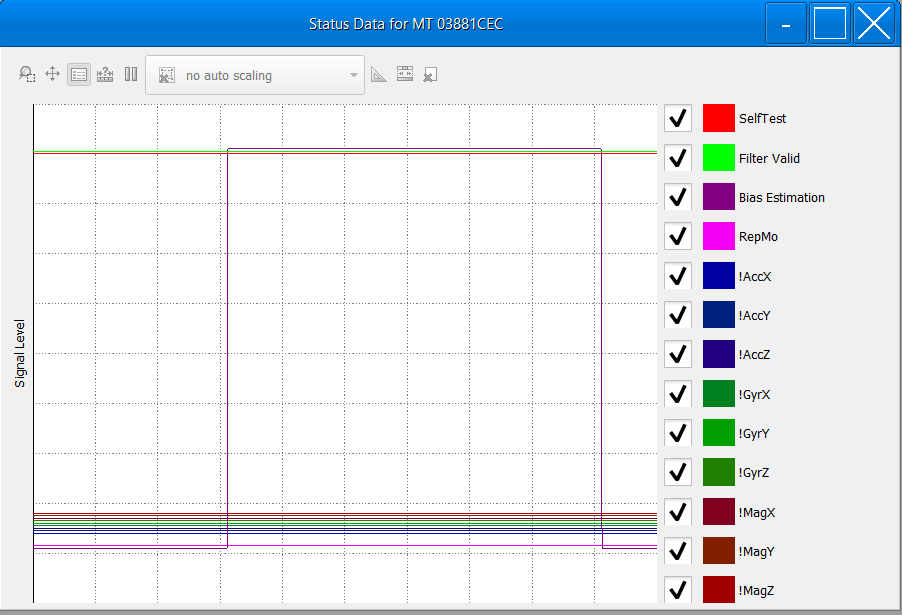Open the no auto scaling dropdown

coord(255,74)
